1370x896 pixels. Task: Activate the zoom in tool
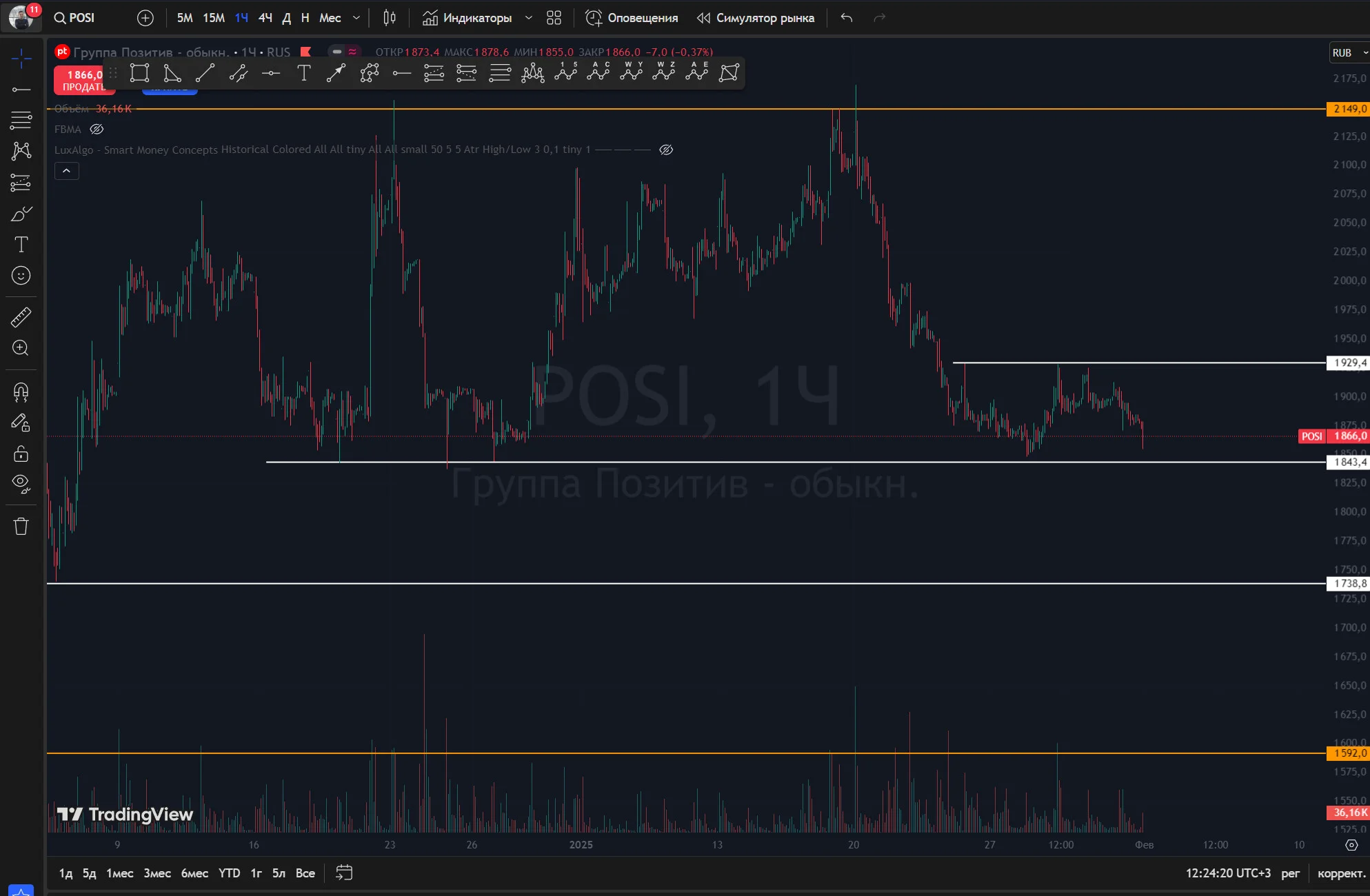[21, 348]
